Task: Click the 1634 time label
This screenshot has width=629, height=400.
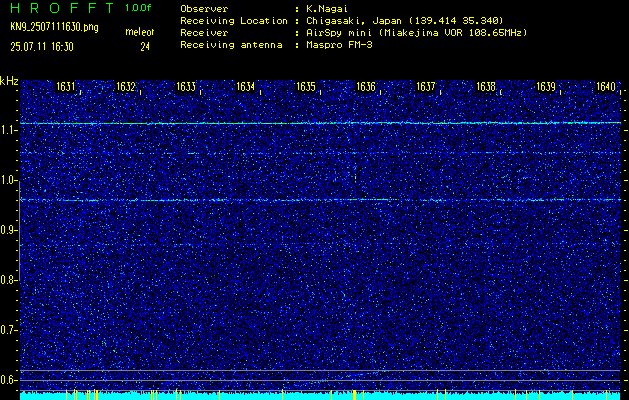Action: (x=246, y=87)
